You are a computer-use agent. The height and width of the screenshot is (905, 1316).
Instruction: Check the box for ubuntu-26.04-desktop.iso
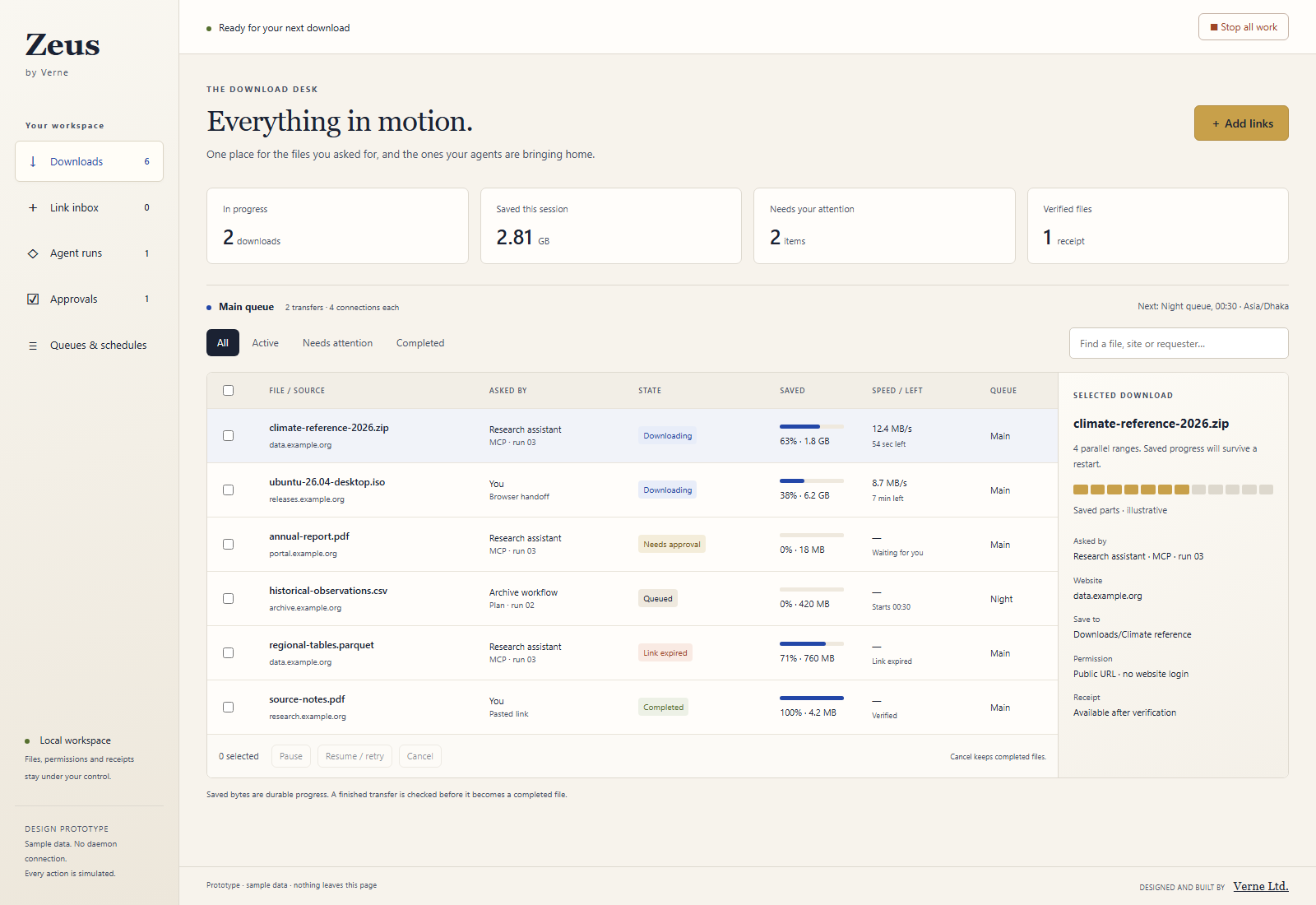[228, 490]
